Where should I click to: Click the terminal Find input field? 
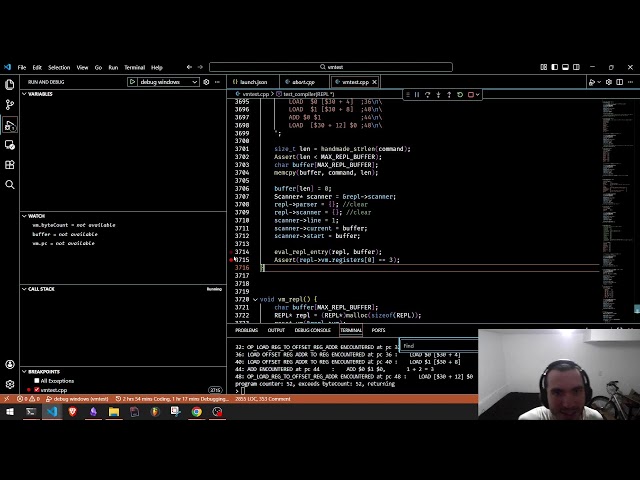pos(439,346)
